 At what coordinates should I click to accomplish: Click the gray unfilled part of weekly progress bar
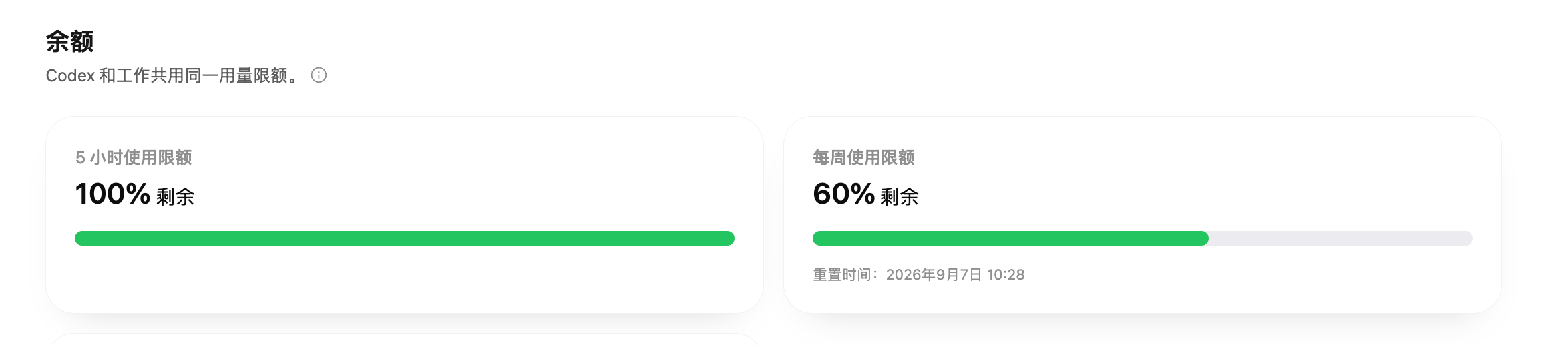coord(1340,238)
